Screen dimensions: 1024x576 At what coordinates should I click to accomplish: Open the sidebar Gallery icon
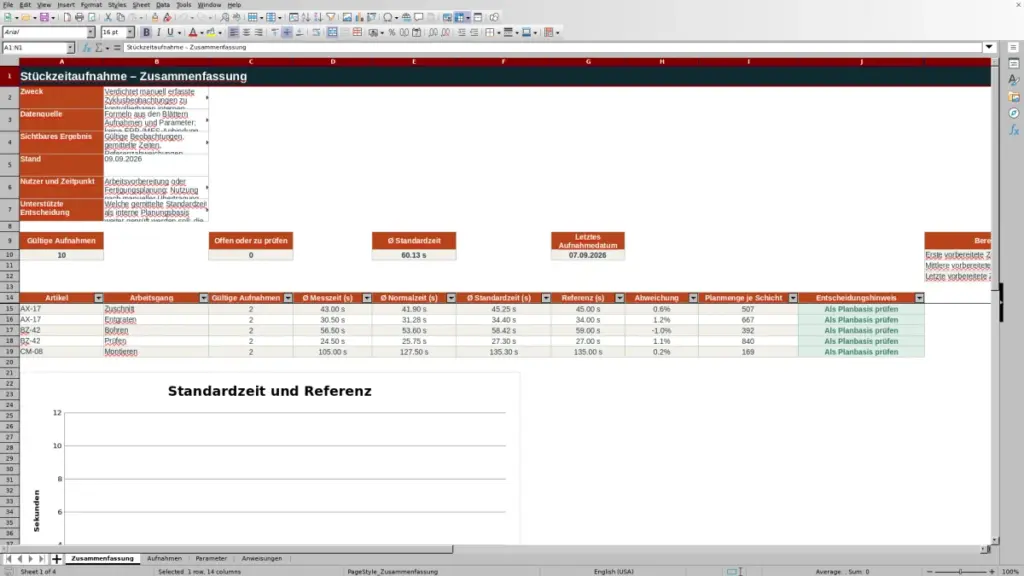click(1014, 97)
